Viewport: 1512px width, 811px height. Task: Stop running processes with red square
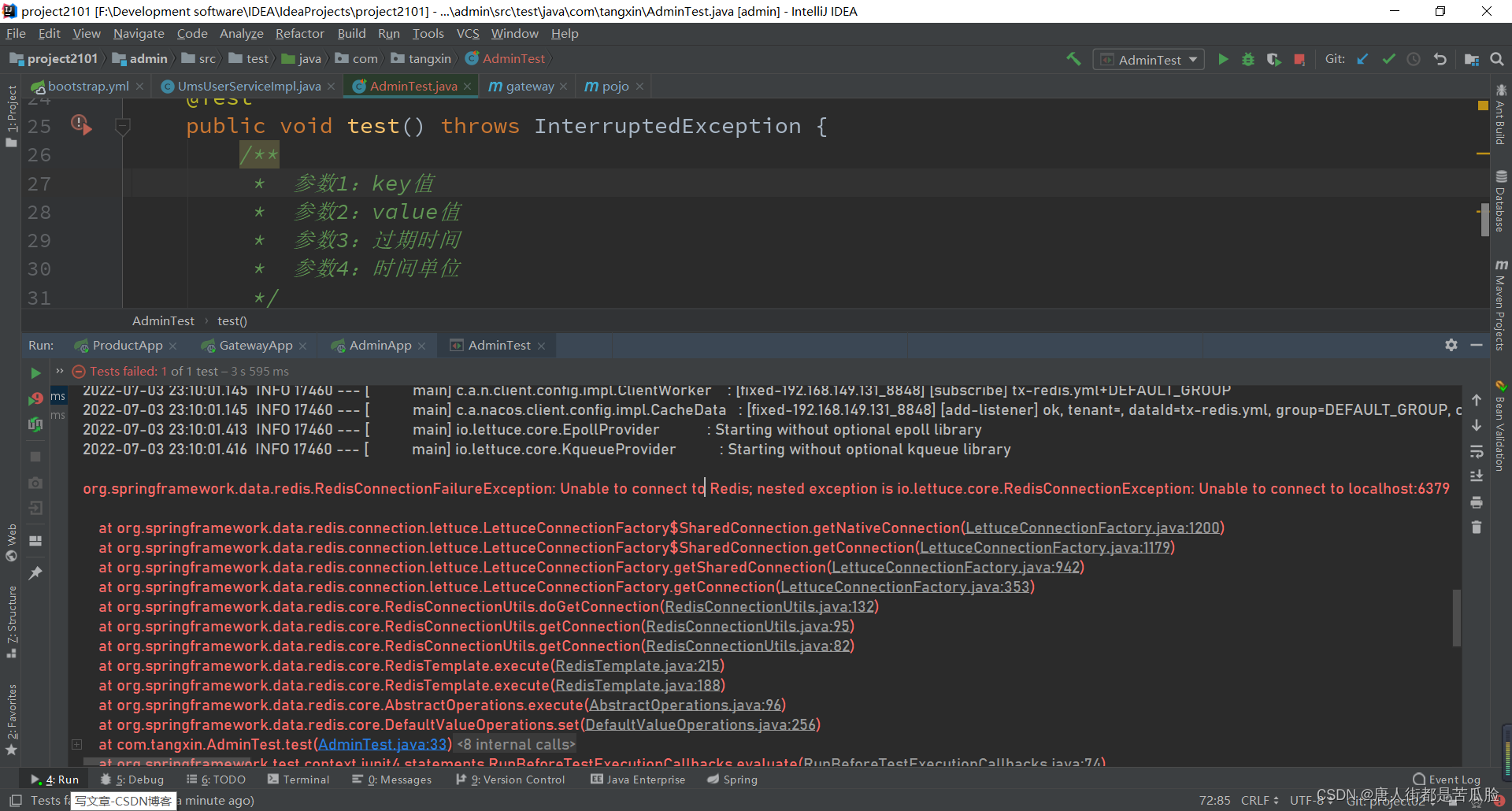(1299, 59)
